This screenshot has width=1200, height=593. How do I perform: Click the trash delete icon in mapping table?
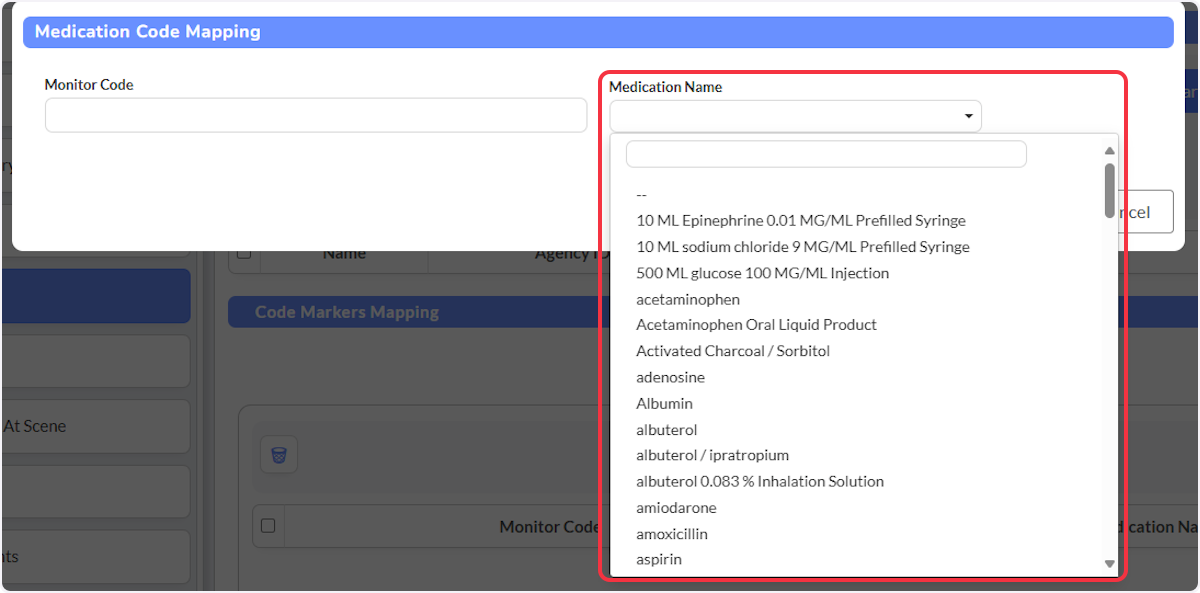pyautogui.click(x=279, y=455)
